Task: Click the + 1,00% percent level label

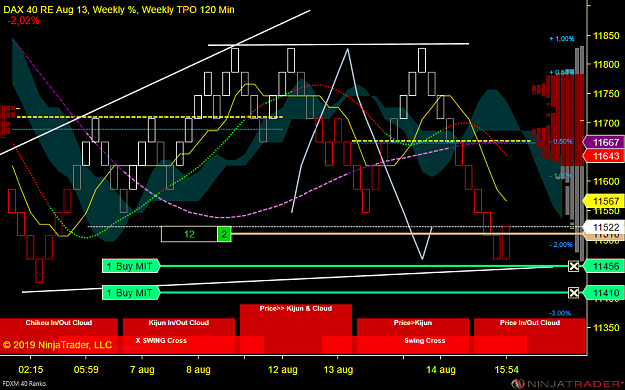Action: [562, 39]
